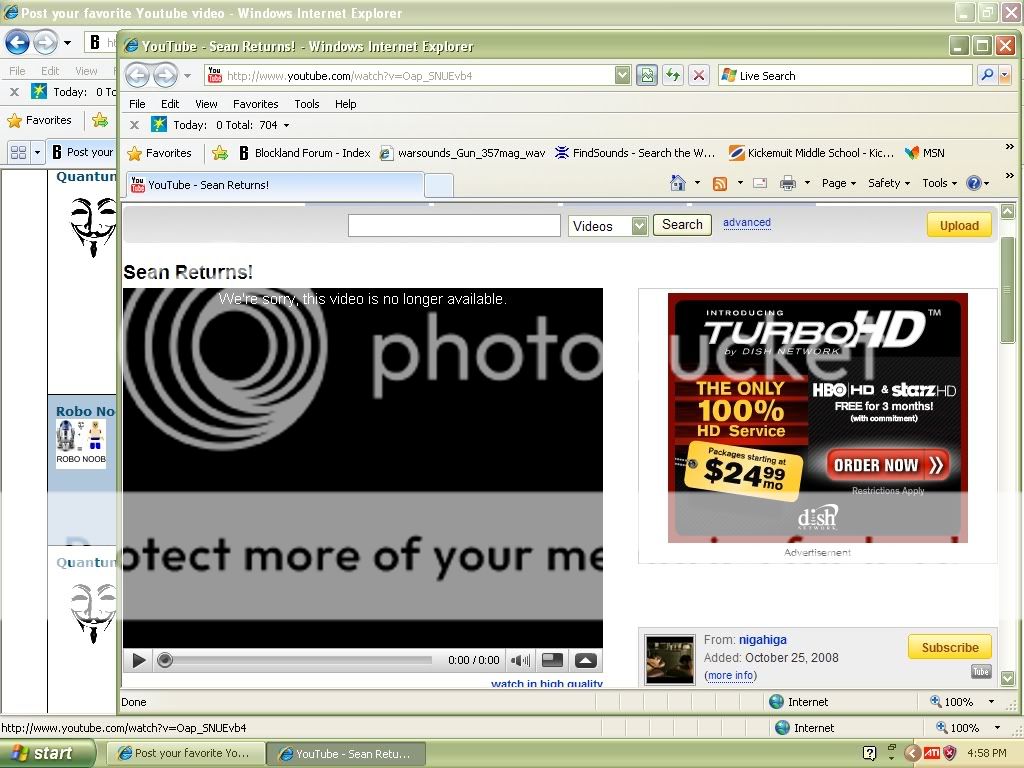Screen dimensions: 1024x768
Task: Go back in the Post your favorite window
Action: click(x=17, y=43)
